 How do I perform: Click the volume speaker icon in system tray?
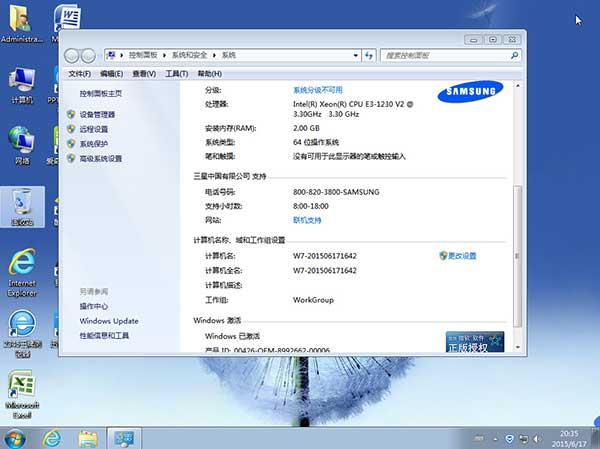539,438
